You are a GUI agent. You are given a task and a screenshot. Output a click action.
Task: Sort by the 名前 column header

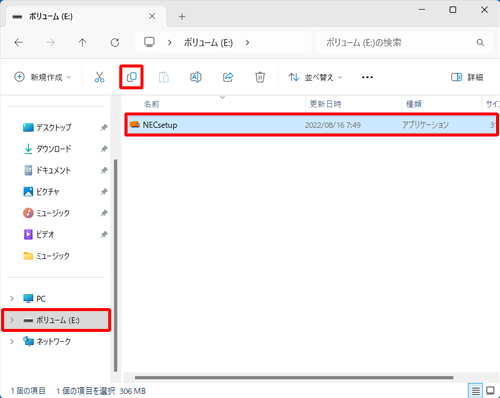tap(152, 104)
